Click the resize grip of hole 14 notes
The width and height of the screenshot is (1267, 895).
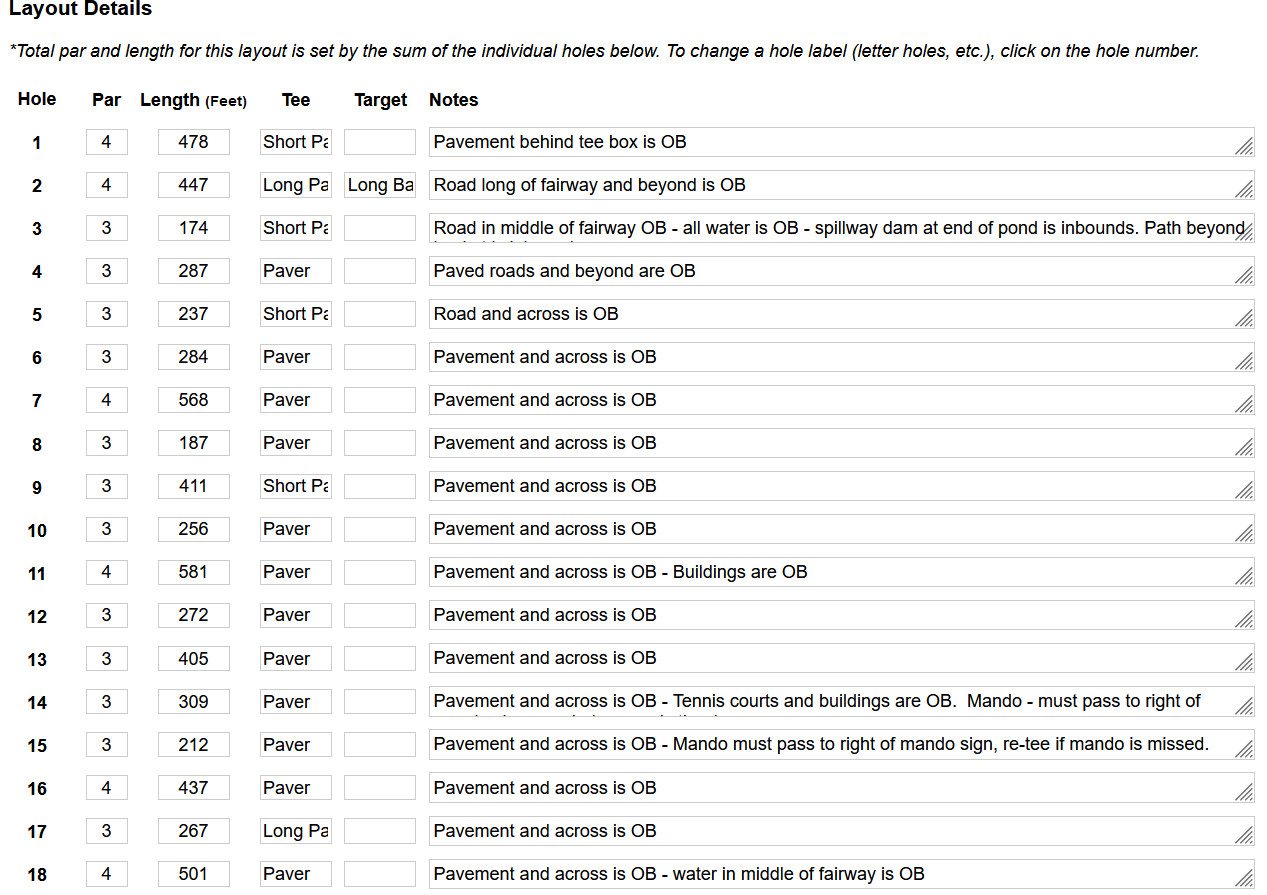pos(1243,706)
